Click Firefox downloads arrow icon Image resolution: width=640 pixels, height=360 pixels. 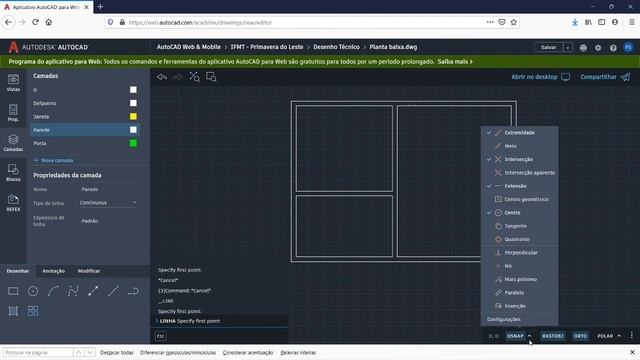(x=575, y=22)
